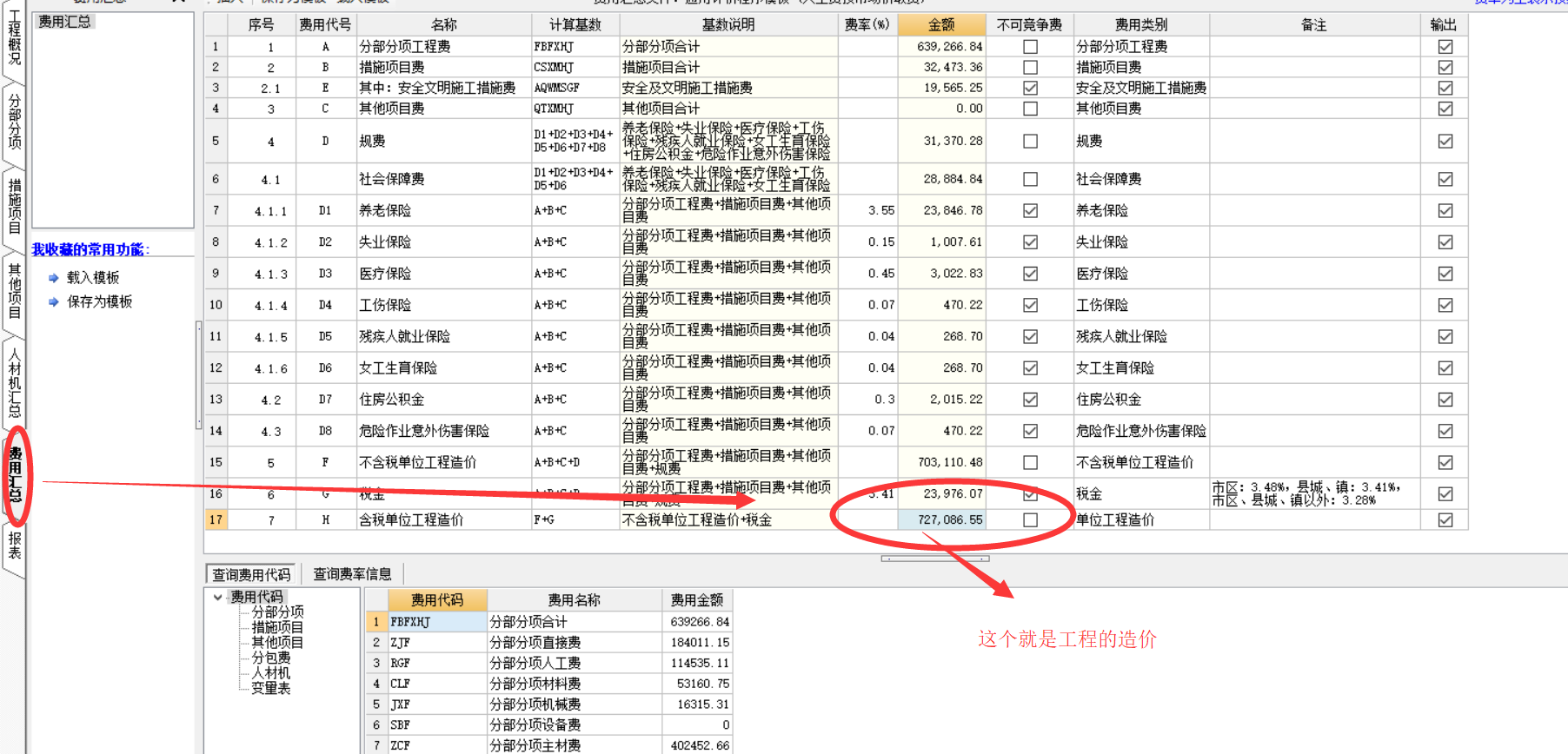The image size is (1568, 754).
Task: Select the 727,086.55 amount cell
Action: pos(942,519)
